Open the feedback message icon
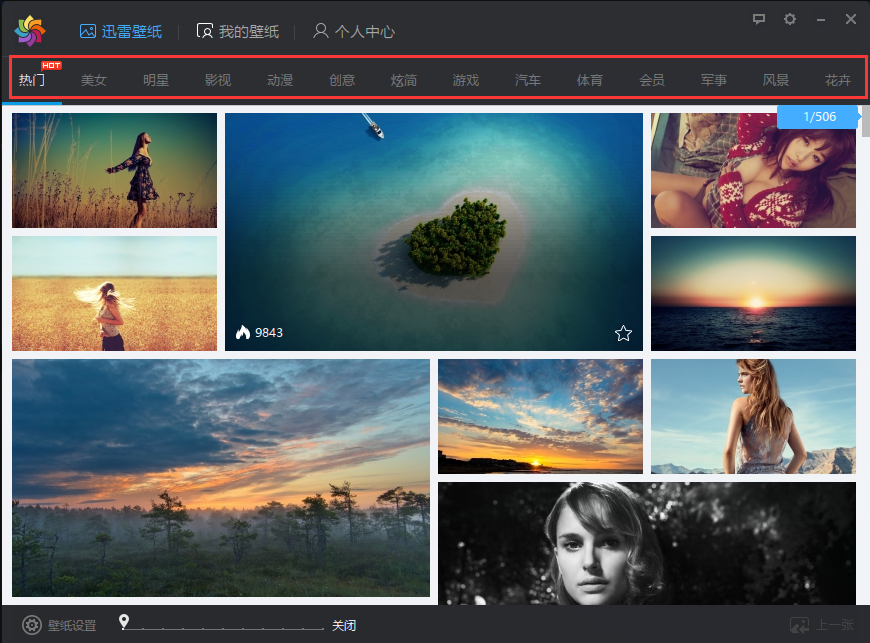The height and width of the screenshot is (643, 870). click(x=758, y=19)
